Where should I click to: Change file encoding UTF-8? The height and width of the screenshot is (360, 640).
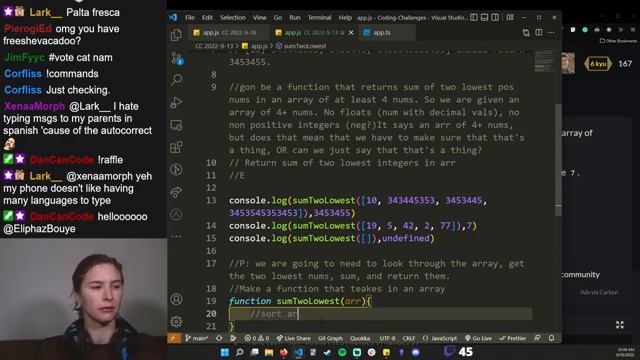(387, 338)
